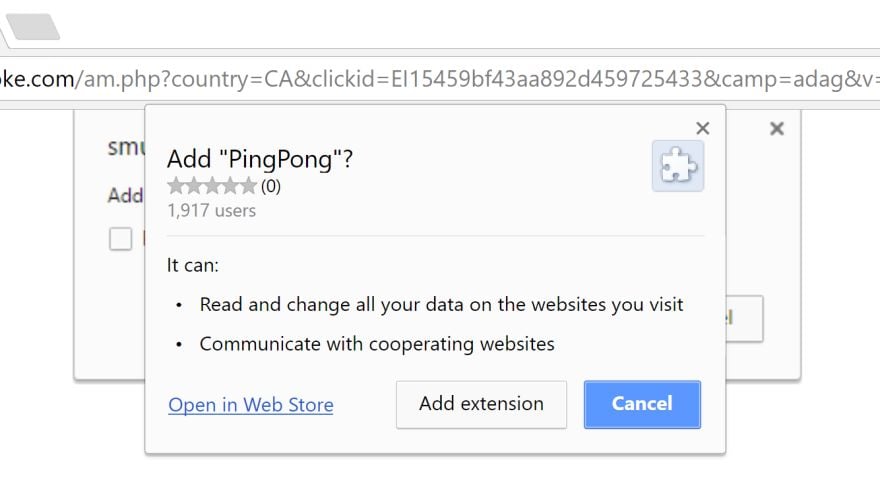Click the "It can:" permissions heading

click(192, 266)
